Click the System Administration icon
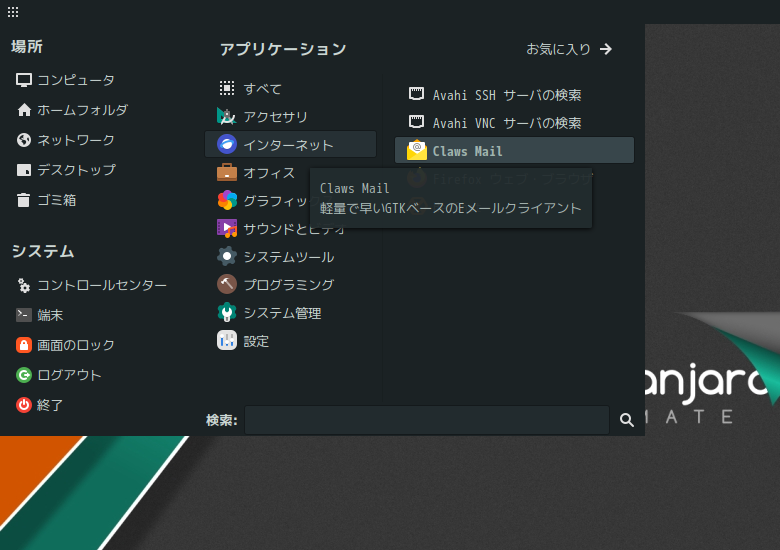This screenshot has height=550, width=780. click(227, 312)
